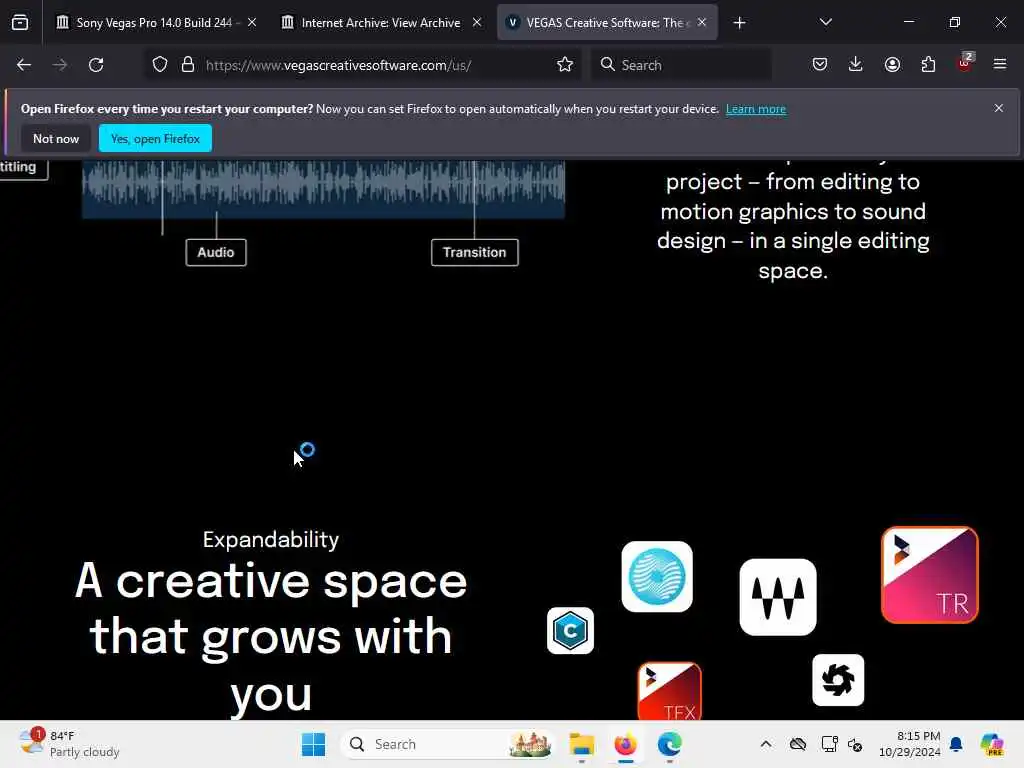This screenshot has height=768, width=1024.
Task: Show hidden system tray icons
Action: pos(766,744)
